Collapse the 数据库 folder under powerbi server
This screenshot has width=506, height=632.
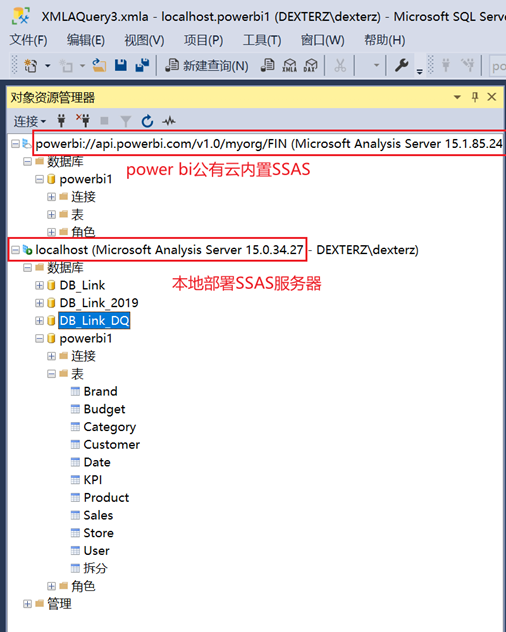pos(27,162)
